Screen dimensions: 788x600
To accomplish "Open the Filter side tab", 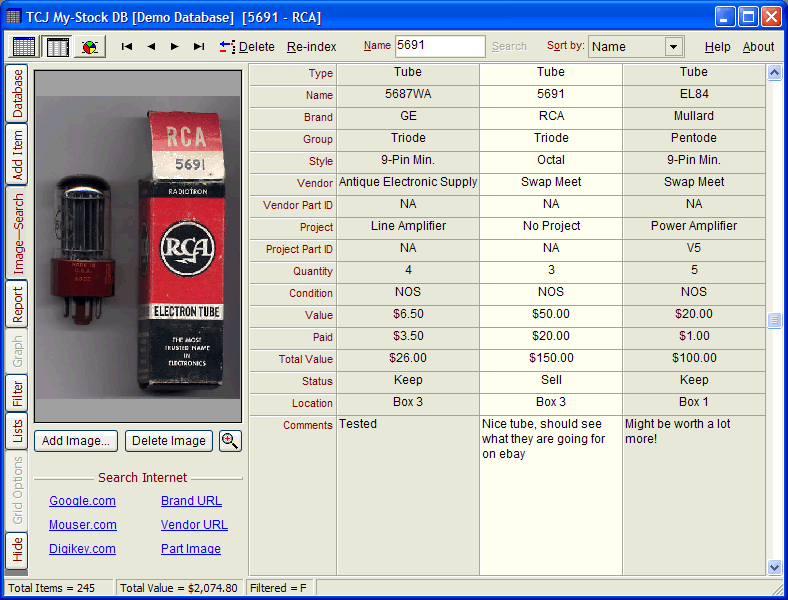I will (x=18, y=394).
